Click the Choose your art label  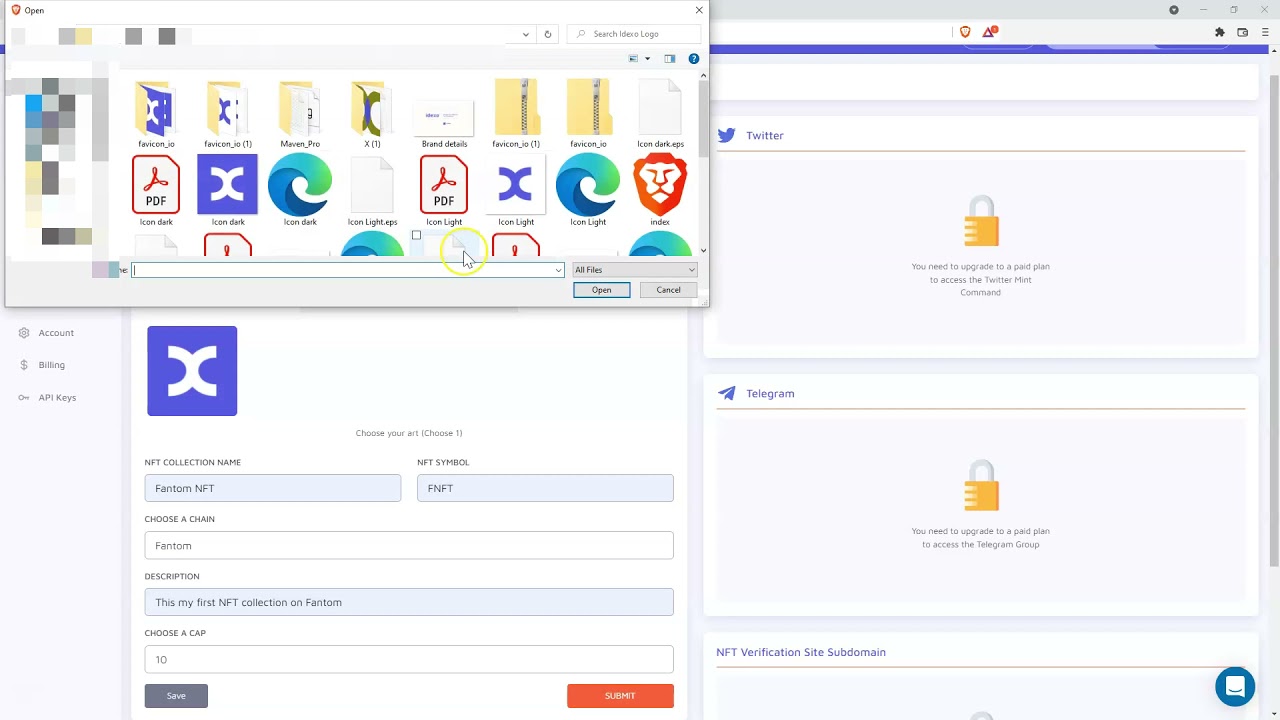pyautogui.click(x=409, y=433)
